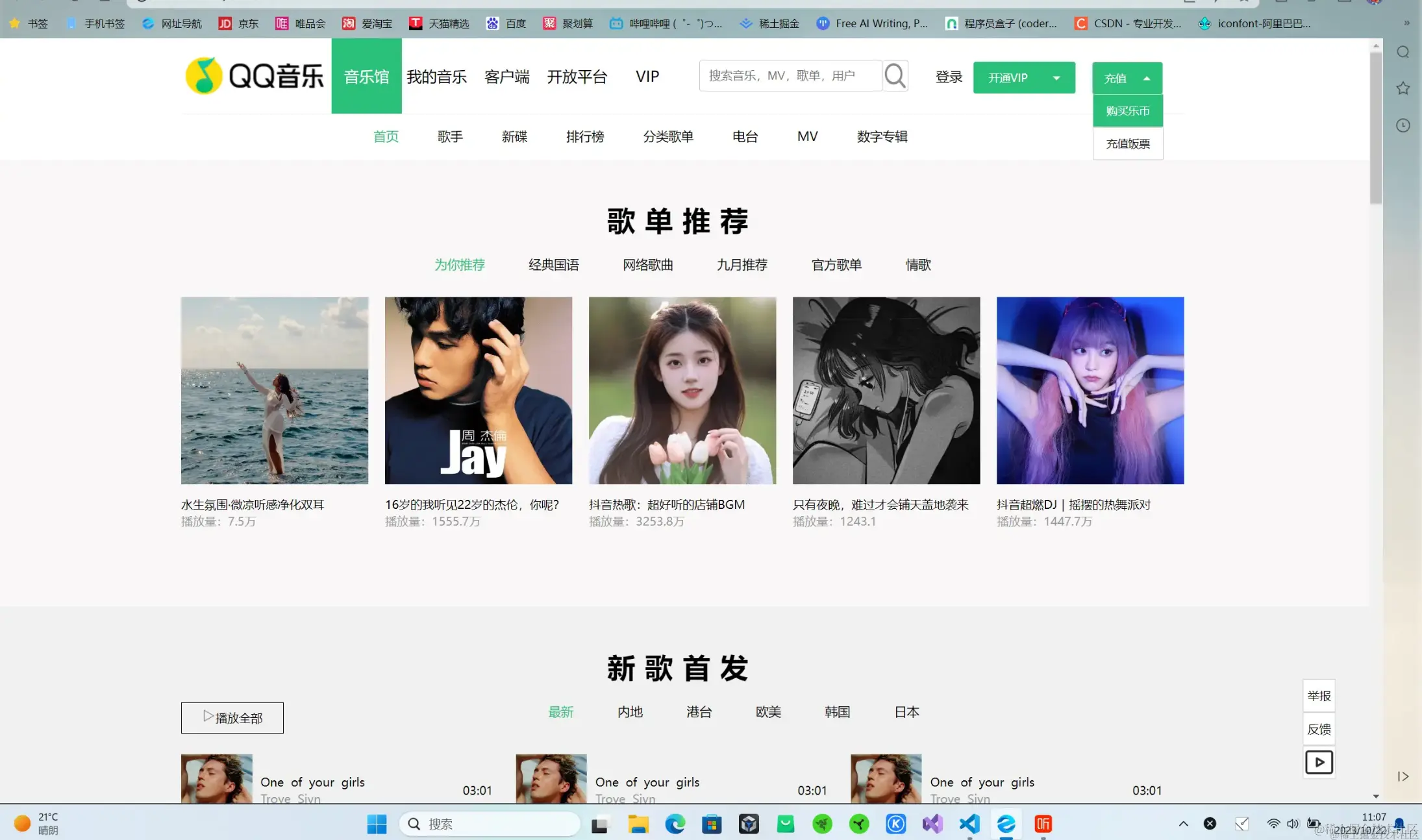This screenshot has width=1422, height=840.
Task: Click browser sidebar star favorites icon
Action: coord(1403,88)
